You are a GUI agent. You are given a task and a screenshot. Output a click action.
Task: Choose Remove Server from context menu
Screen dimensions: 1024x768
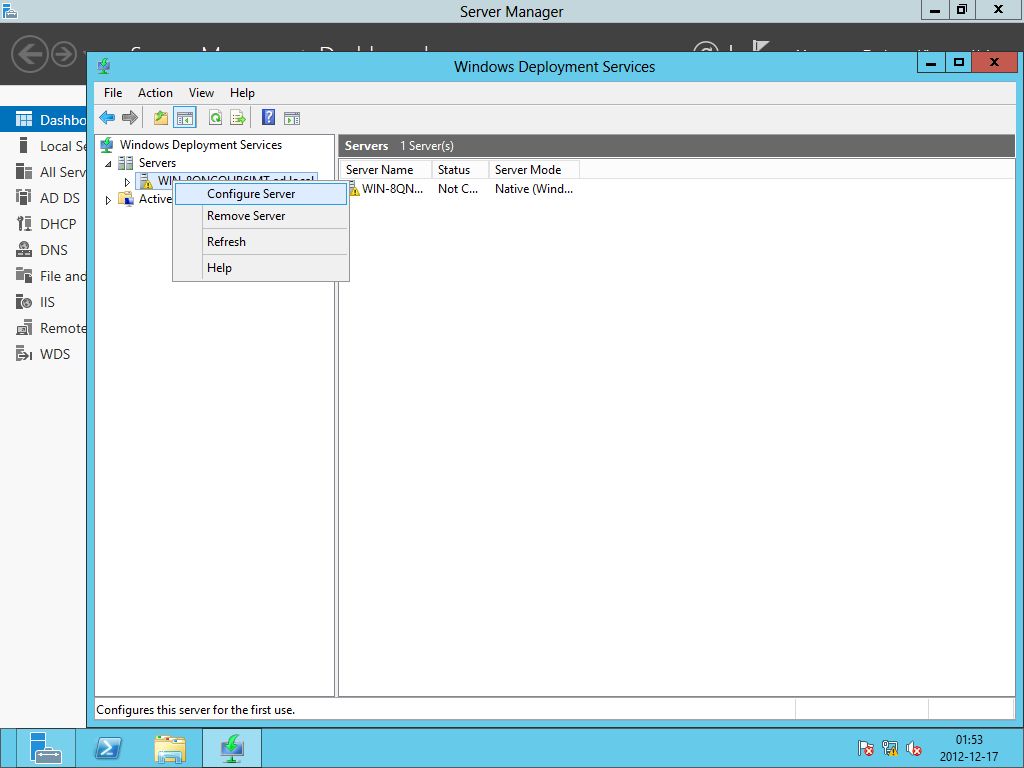pos(261,216)
